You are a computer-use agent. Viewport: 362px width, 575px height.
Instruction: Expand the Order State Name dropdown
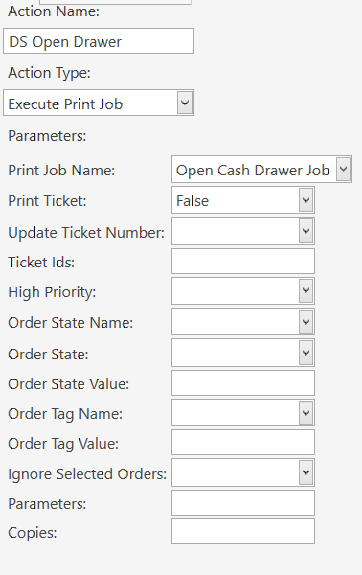pos(306,322)
